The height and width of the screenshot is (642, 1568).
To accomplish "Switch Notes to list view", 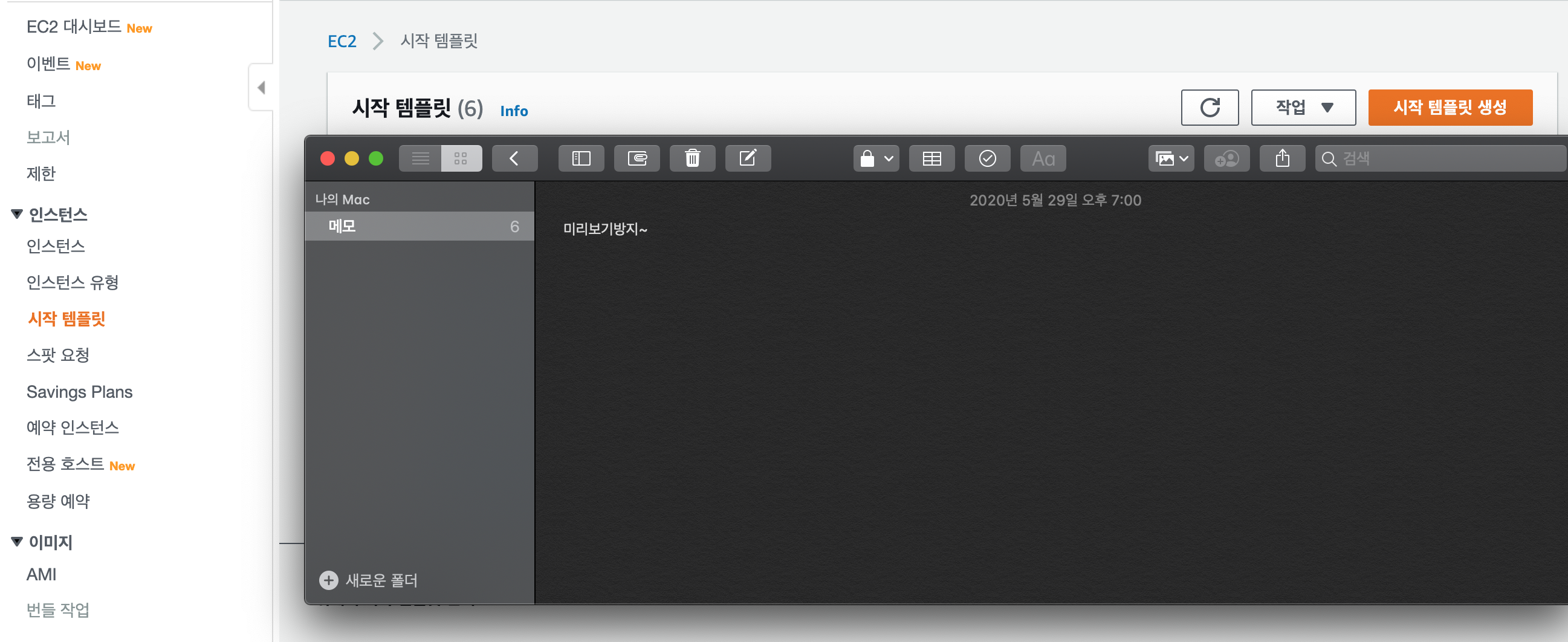I will click(x=420, y=159).
